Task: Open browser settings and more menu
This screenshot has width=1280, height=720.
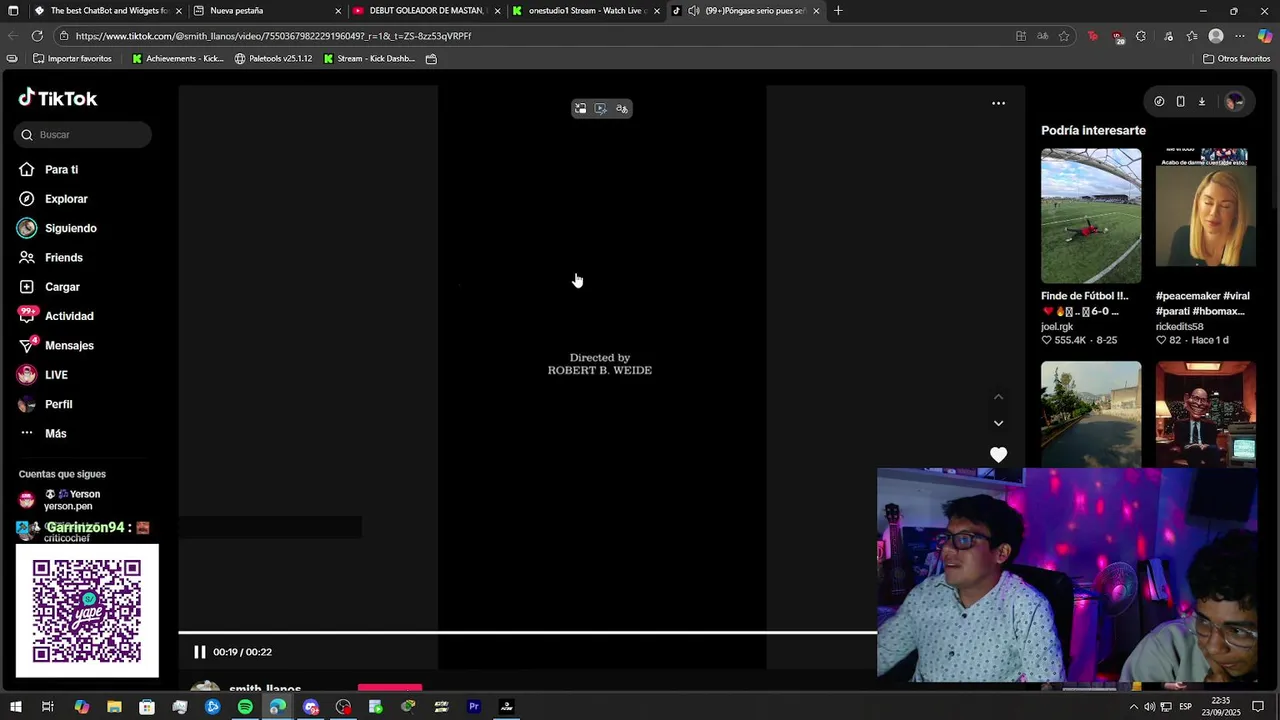Action: pyautogui.click(x=1240, y=36)
